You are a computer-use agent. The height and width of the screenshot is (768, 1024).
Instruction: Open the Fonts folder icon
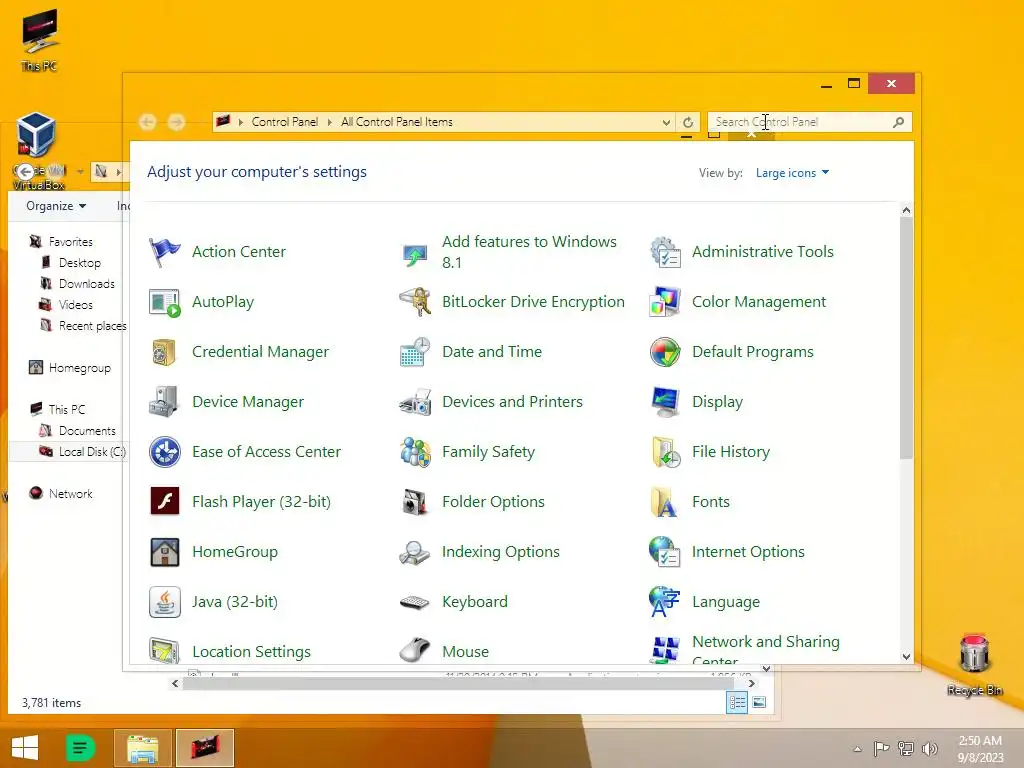tap(665, 502)
